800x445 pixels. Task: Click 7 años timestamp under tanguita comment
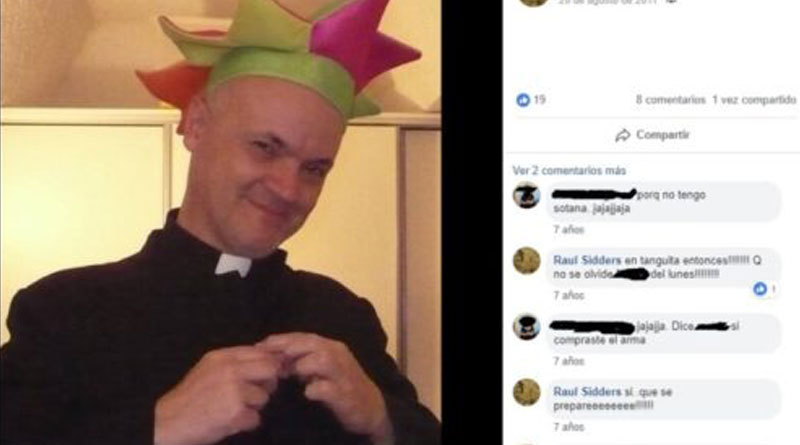click(x=568, y=295)
